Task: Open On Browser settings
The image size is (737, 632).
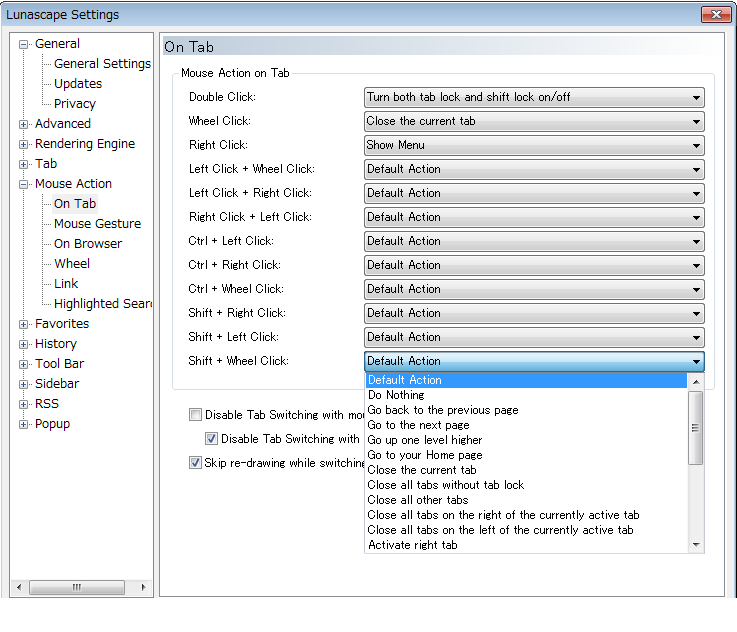Action: (88, 244)
